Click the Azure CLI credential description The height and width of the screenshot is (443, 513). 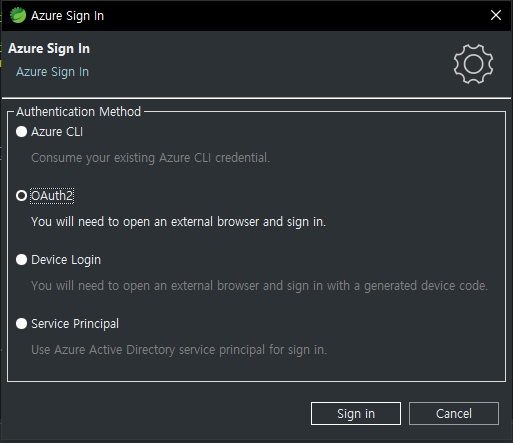coord(150,158)
